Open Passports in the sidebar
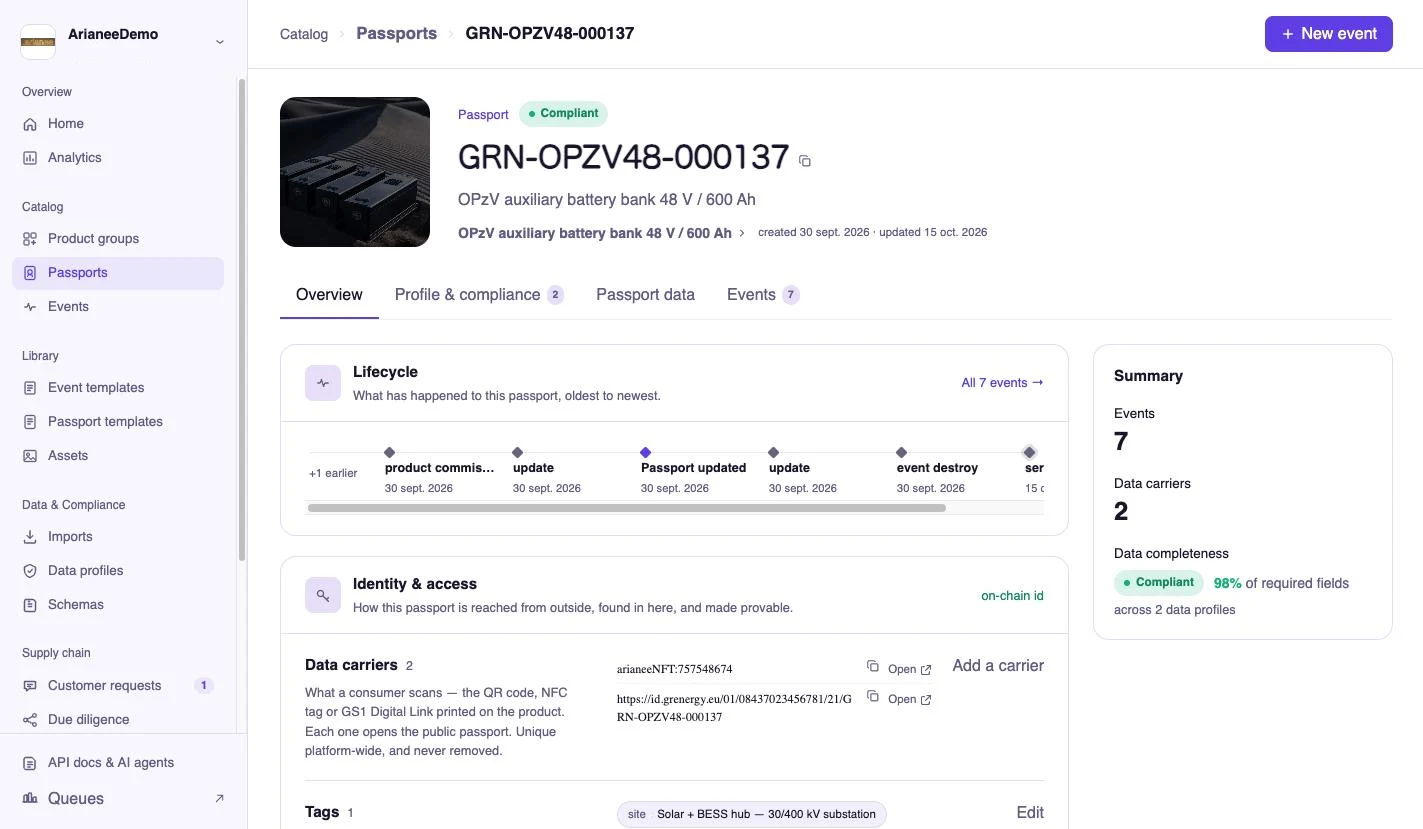 118,273
